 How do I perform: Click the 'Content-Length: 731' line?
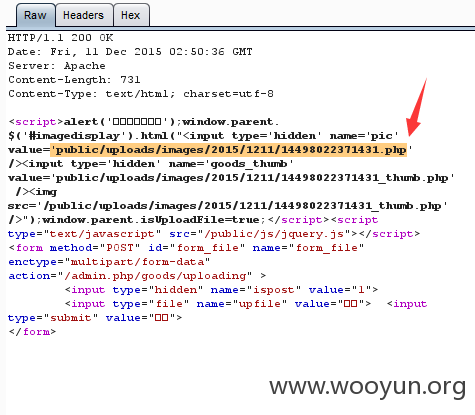[74, 80]
